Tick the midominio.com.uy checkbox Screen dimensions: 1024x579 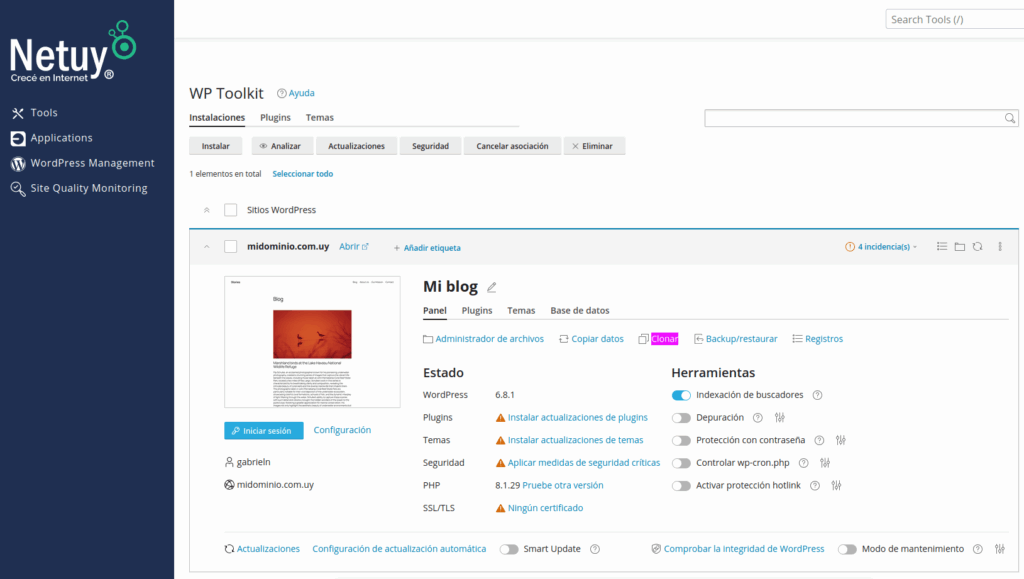231,247
